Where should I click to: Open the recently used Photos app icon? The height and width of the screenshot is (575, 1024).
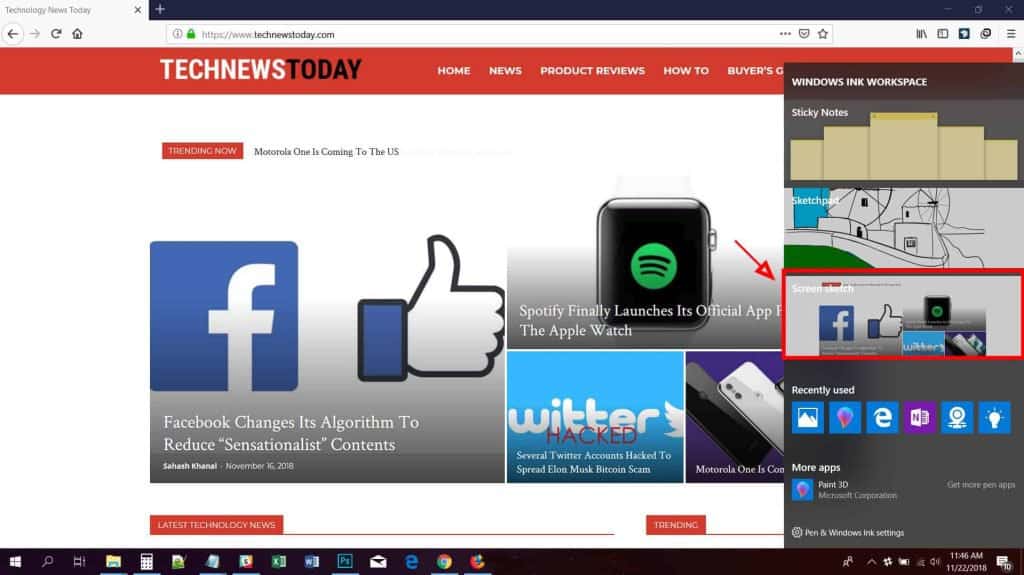(807, 418)
